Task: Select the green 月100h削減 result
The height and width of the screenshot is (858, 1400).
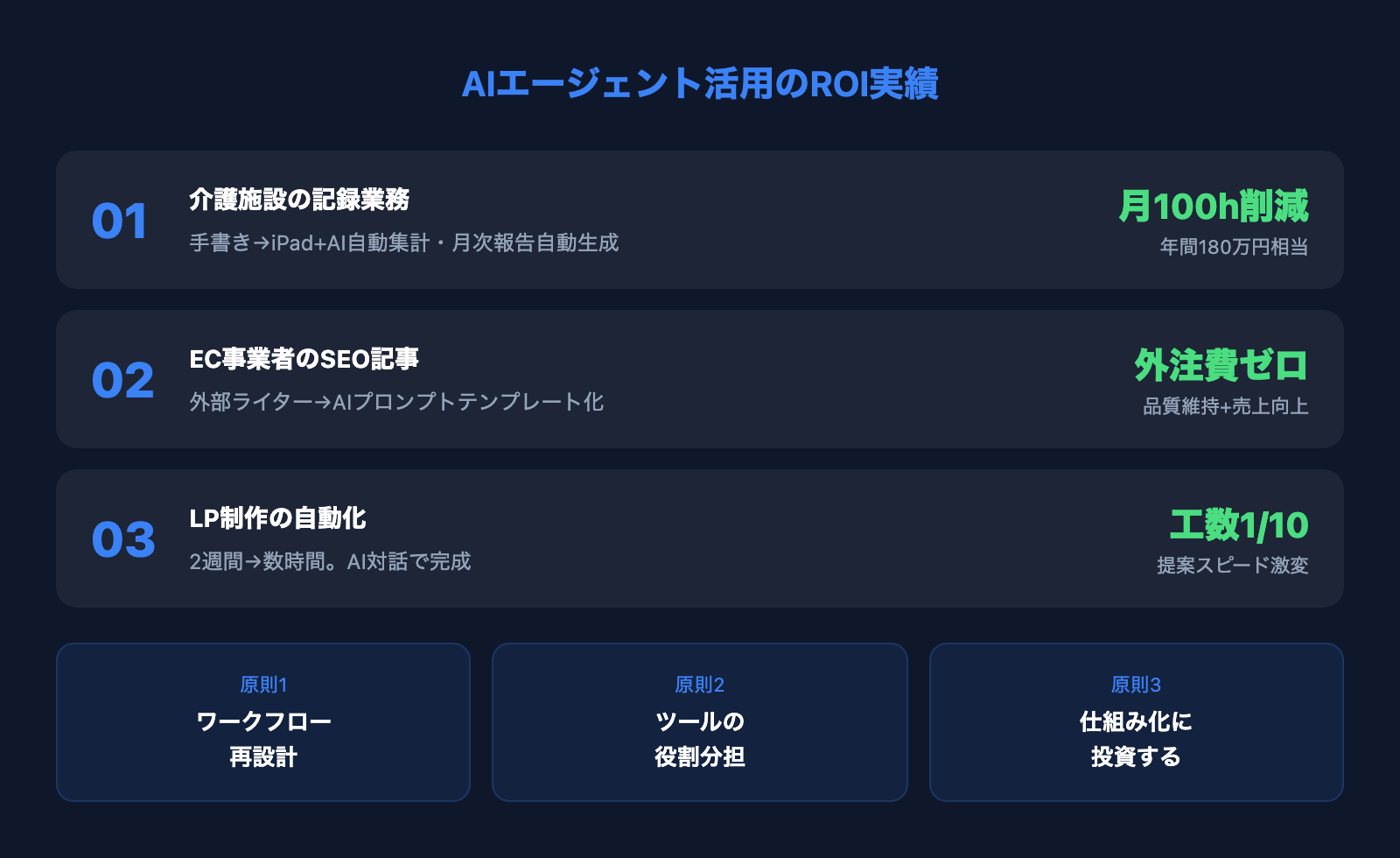Action: pyautogui.click(x=1213, y=207)
